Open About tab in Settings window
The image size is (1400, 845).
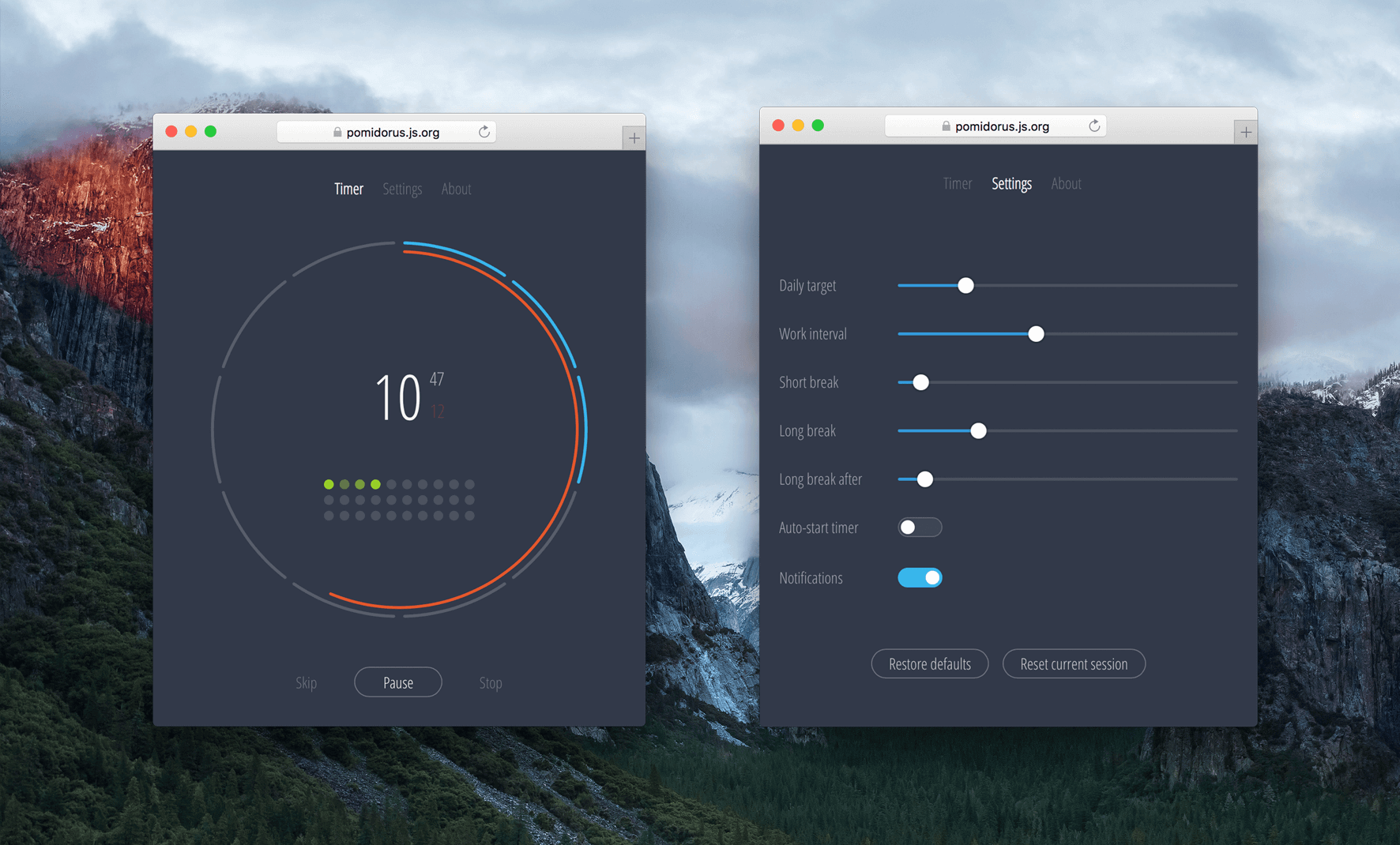(x=1066, y=183)
